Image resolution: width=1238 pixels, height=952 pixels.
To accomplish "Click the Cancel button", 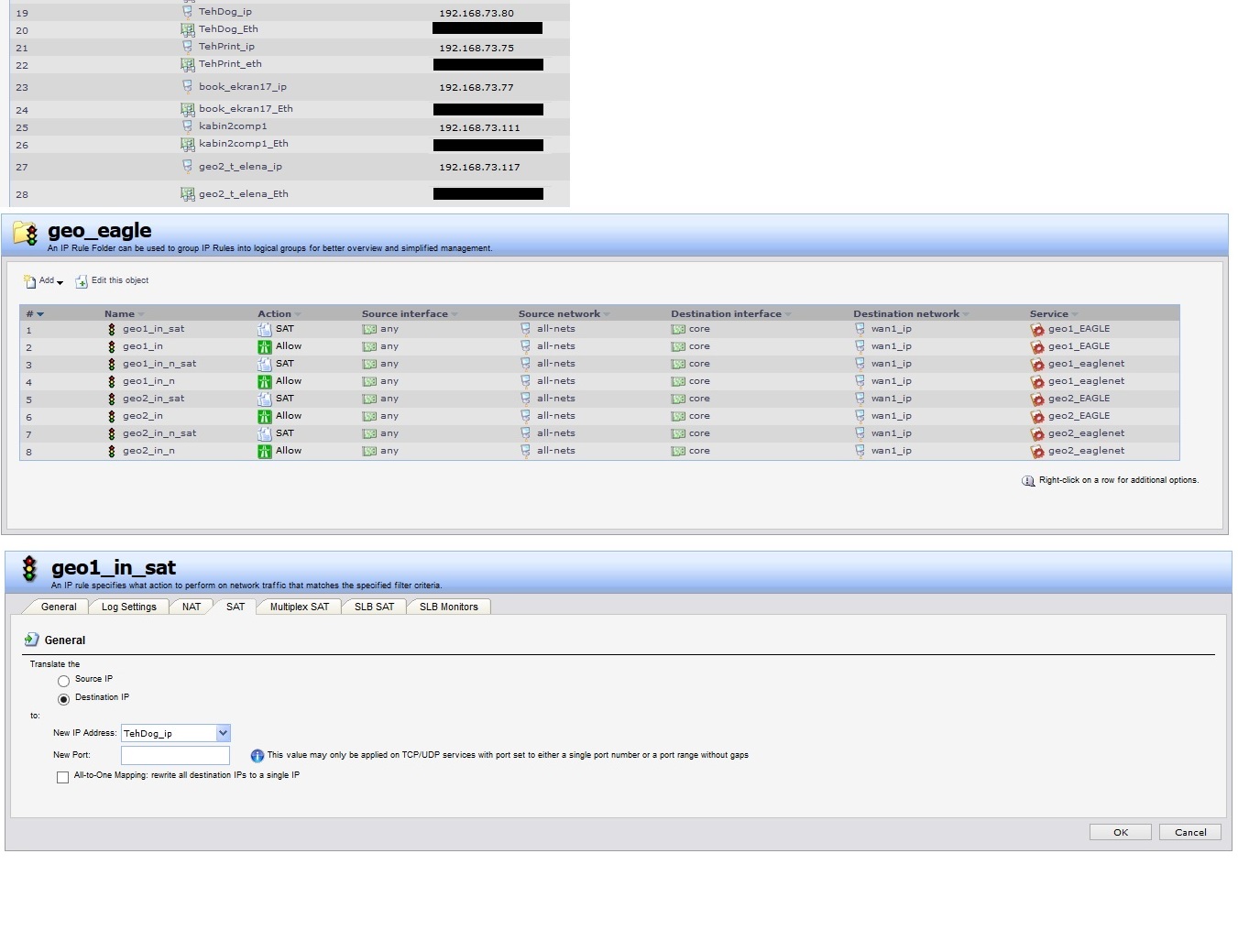I will click(1190, 832).
